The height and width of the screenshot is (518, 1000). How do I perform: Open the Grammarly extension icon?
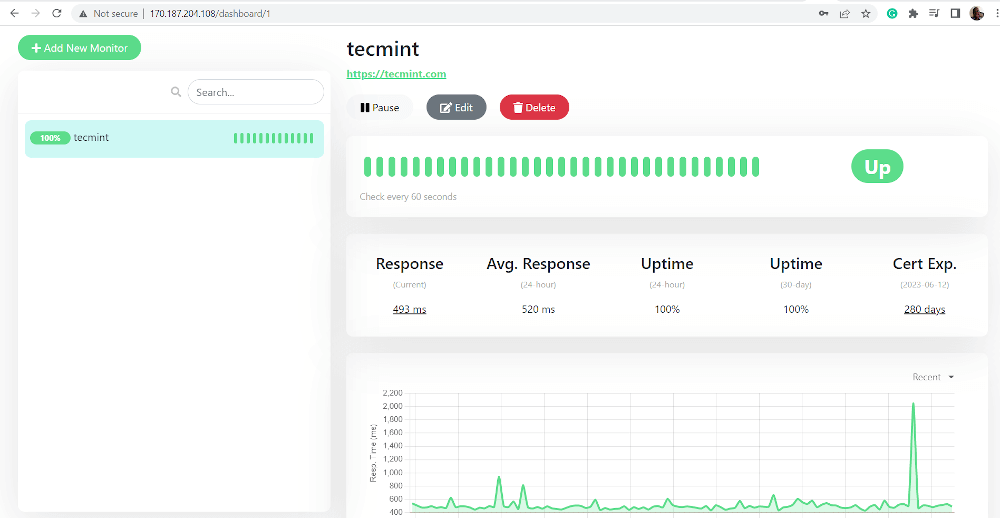tap(892, 13)
